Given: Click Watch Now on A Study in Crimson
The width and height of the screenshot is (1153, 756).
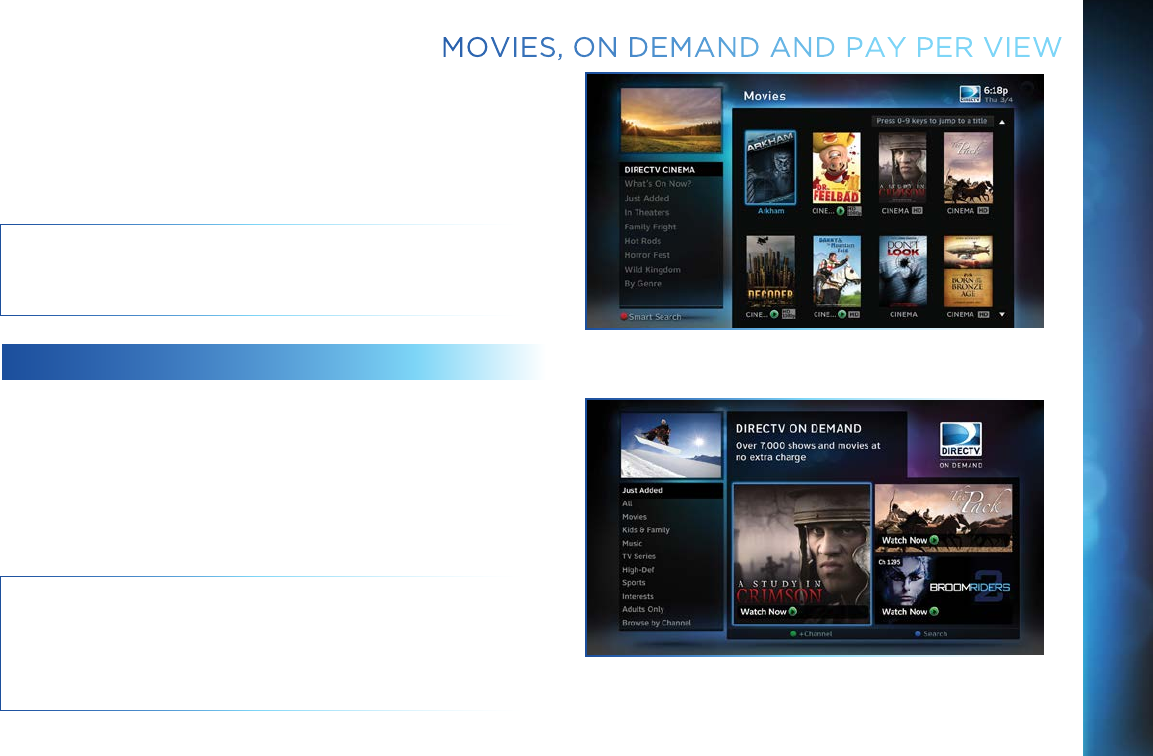Looking at the screenshot, I should pos(768,612).
